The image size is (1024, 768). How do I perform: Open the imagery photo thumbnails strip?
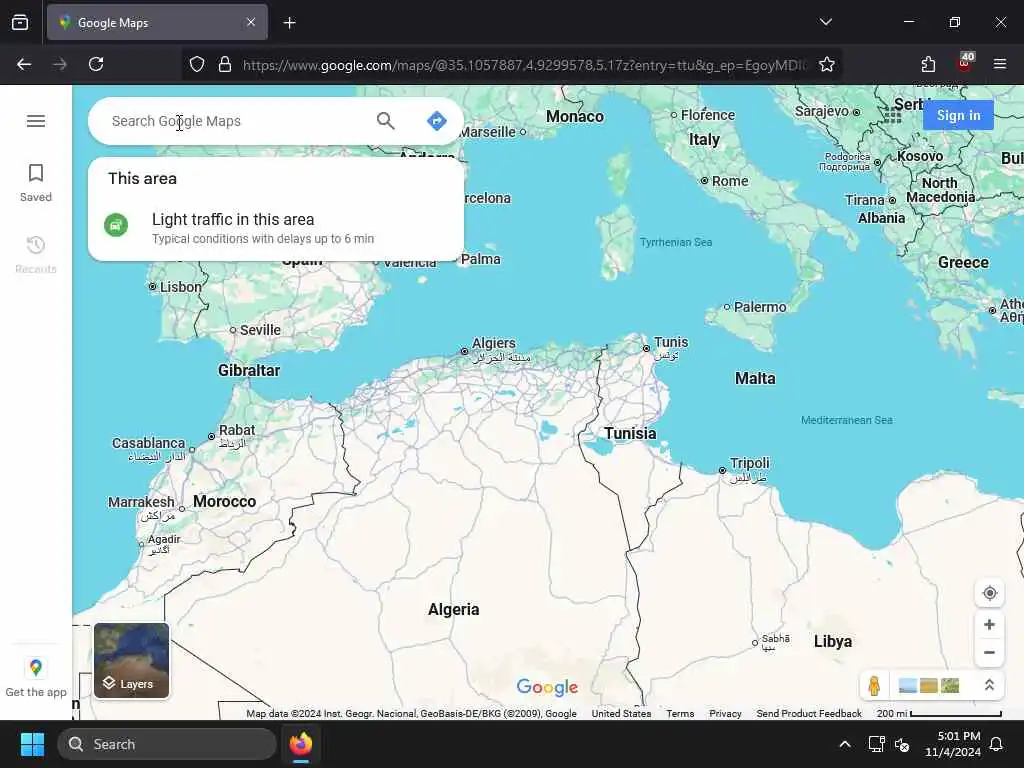coord(929,686)
